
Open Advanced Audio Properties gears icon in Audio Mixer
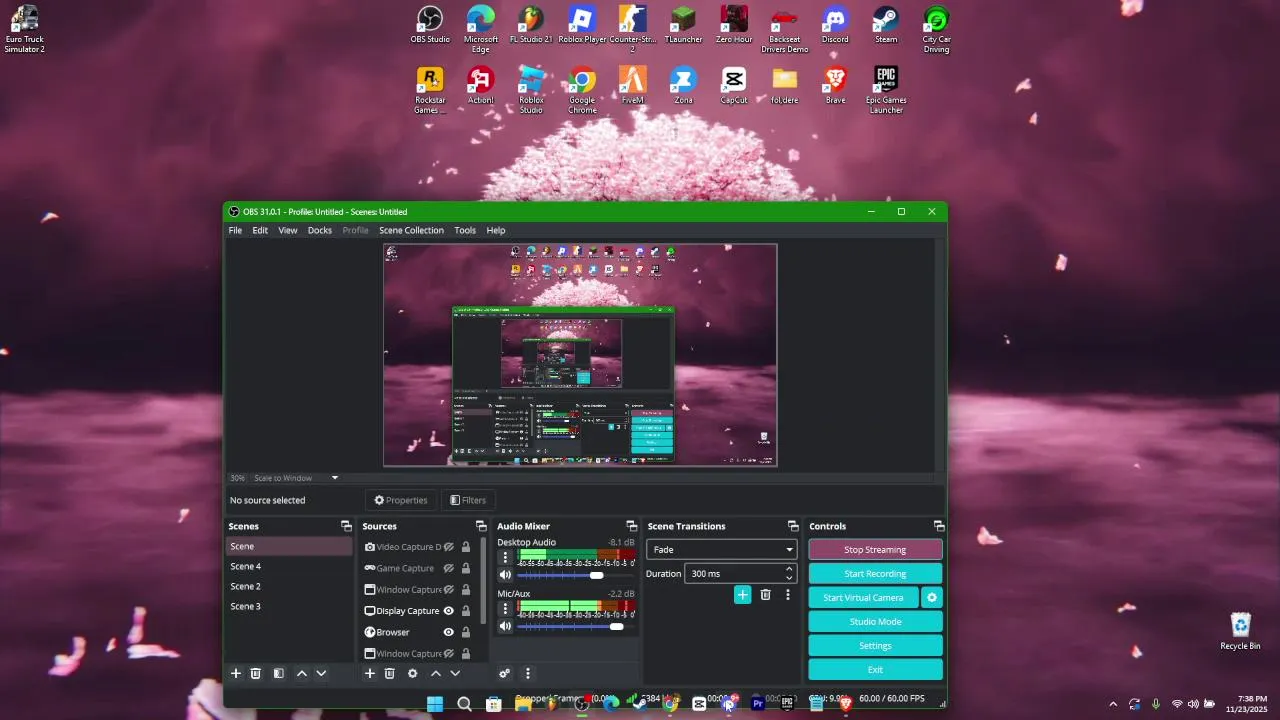505,674
